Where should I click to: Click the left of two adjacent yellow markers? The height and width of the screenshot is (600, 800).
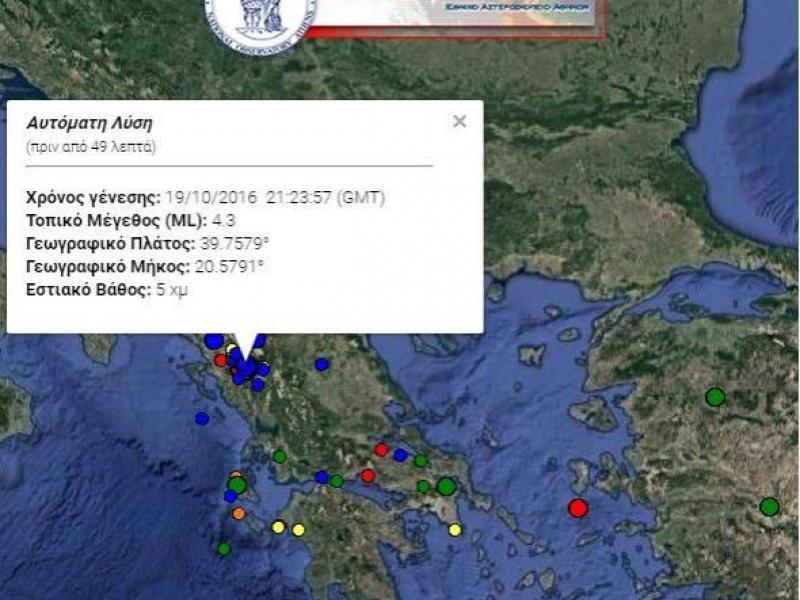[278, 527]
